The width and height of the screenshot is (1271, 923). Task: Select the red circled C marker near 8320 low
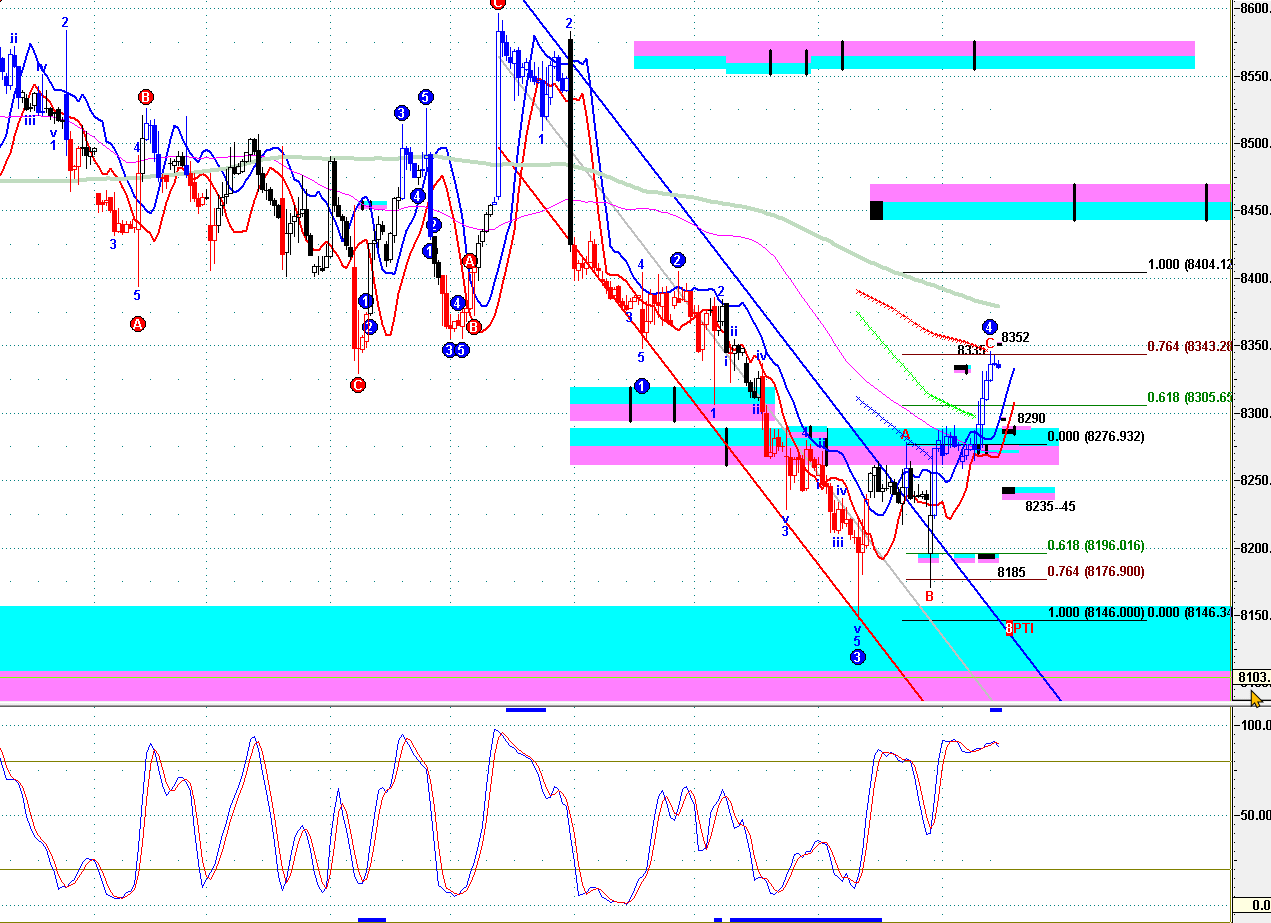[x=357, y=384]
